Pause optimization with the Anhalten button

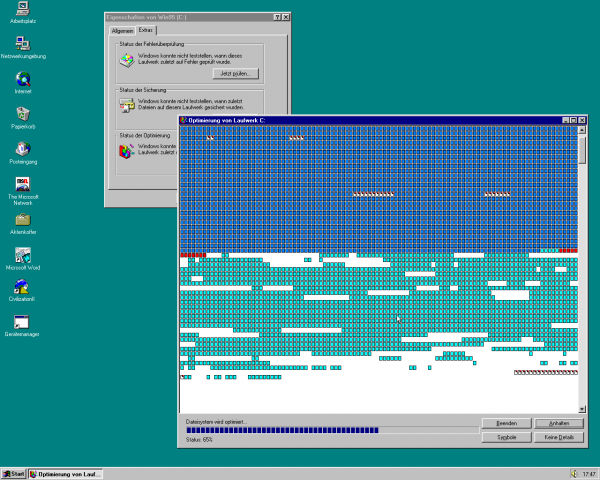tap(557, 423)
